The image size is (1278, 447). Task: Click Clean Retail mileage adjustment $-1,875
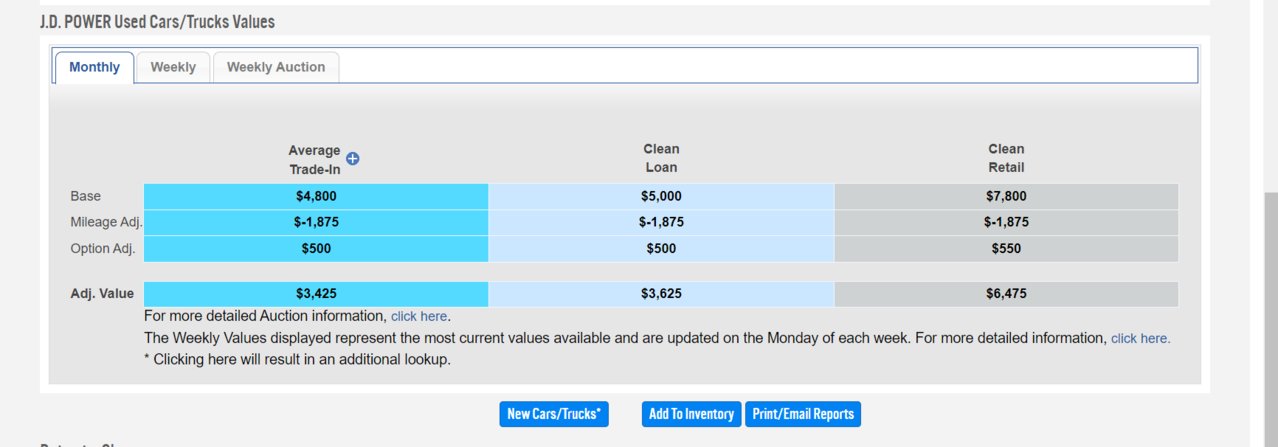click(1006, 222)
